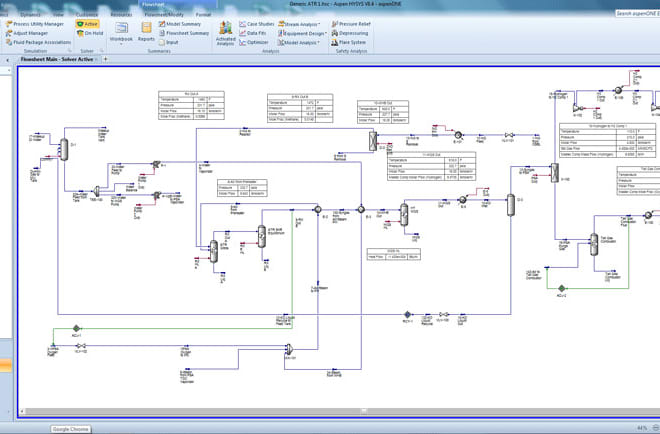Select the D-3 separator vessel
The image size is (660, 434).
511,205
